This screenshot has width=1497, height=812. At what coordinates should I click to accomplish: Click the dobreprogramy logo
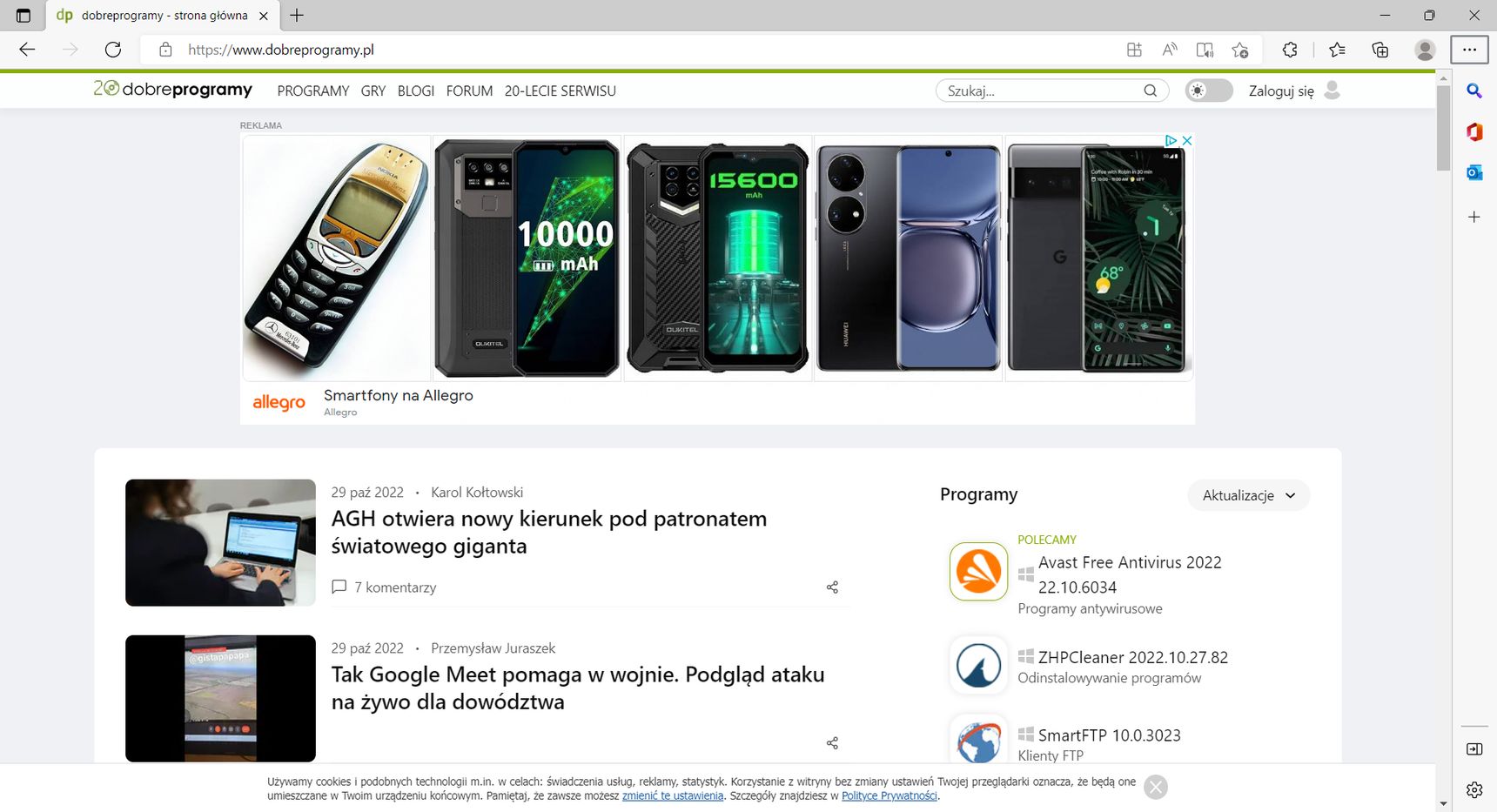173,89
